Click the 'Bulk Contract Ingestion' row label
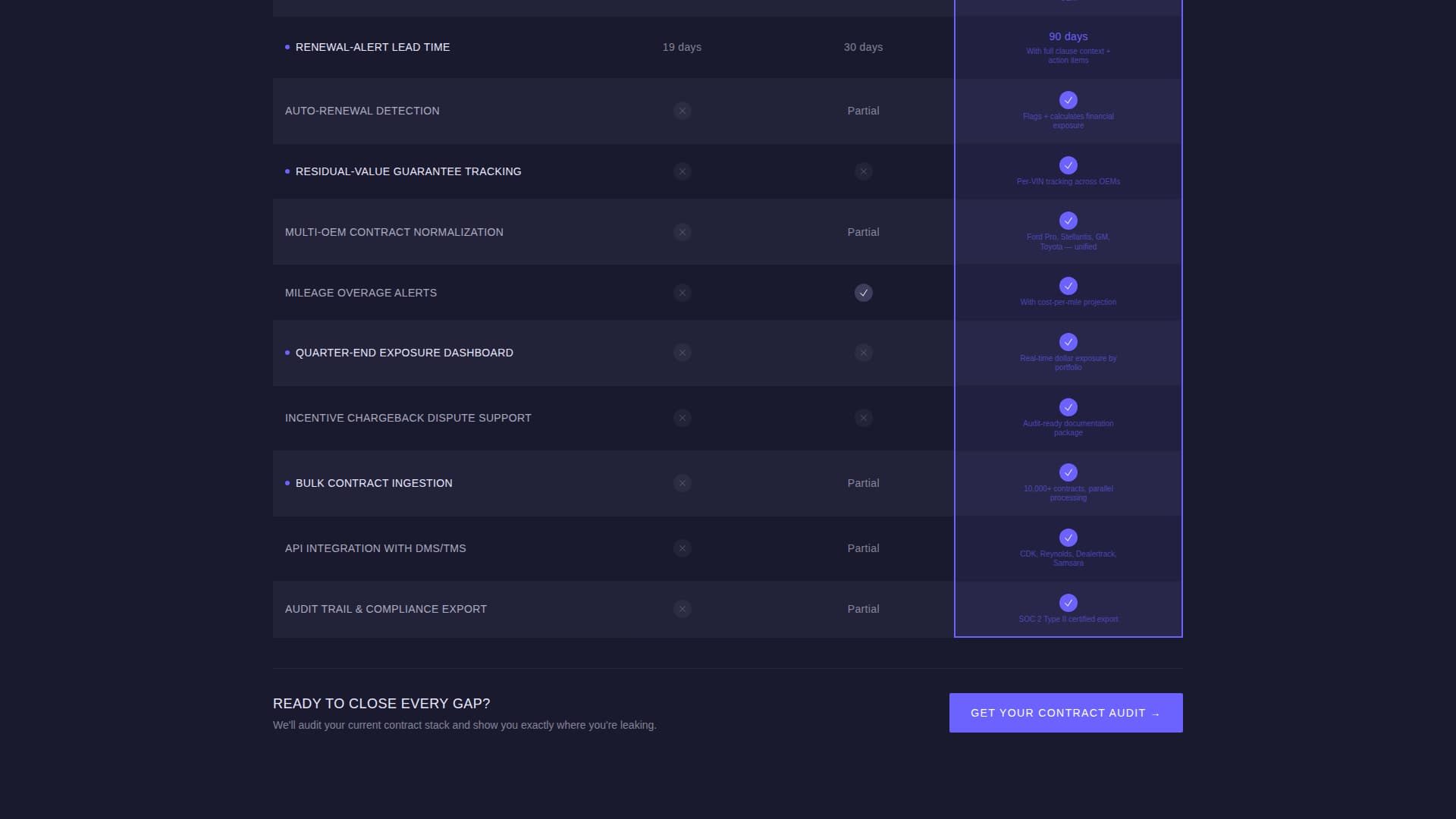Screen dimensions: 1456x819 click(x=374, y=483)
